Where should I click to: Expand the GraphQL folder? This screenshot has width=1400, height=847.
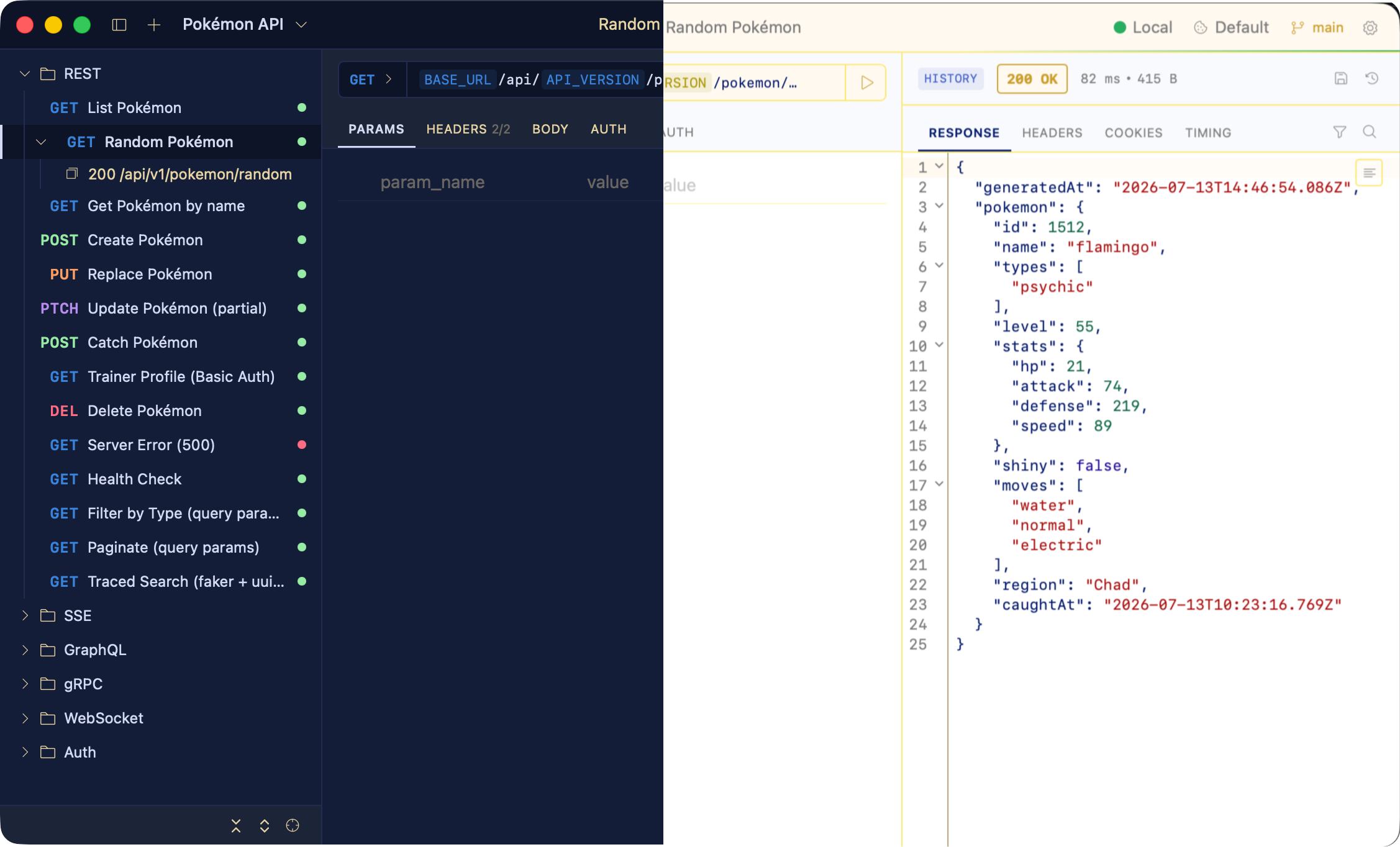[25, 650]
